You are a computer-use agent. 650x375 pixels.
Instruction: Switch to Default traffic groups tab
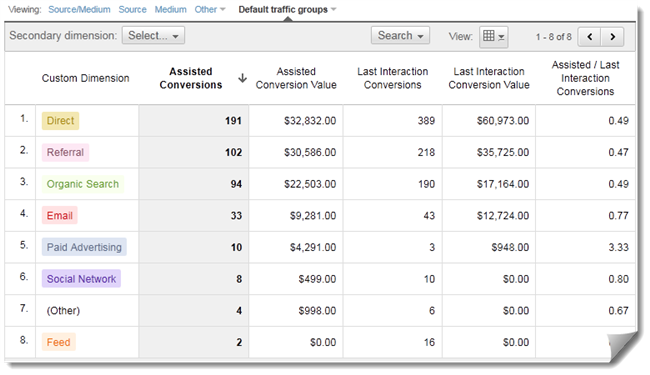click(x=287, y=9)
